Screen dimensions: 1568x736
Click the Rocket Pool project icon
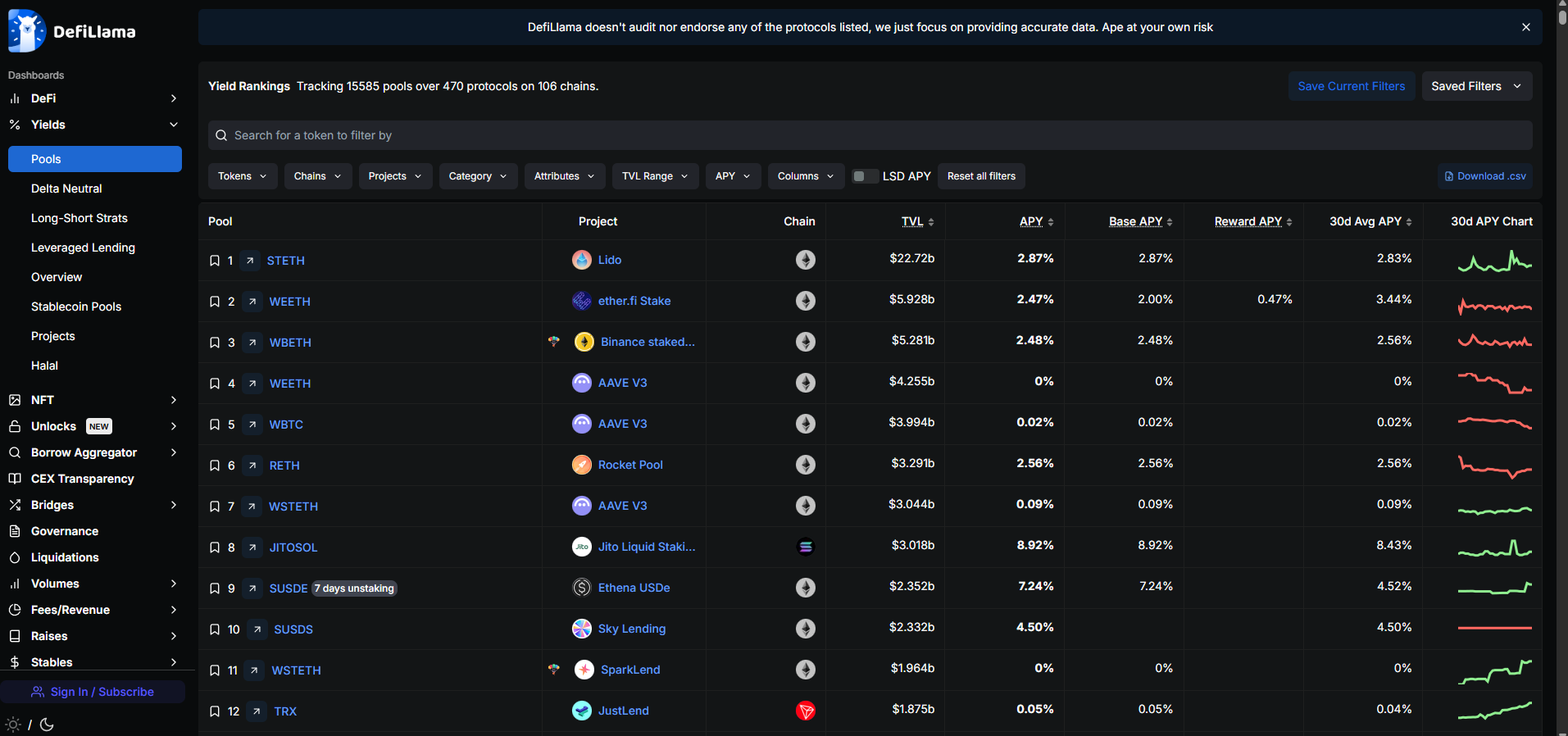pos(582,465)
